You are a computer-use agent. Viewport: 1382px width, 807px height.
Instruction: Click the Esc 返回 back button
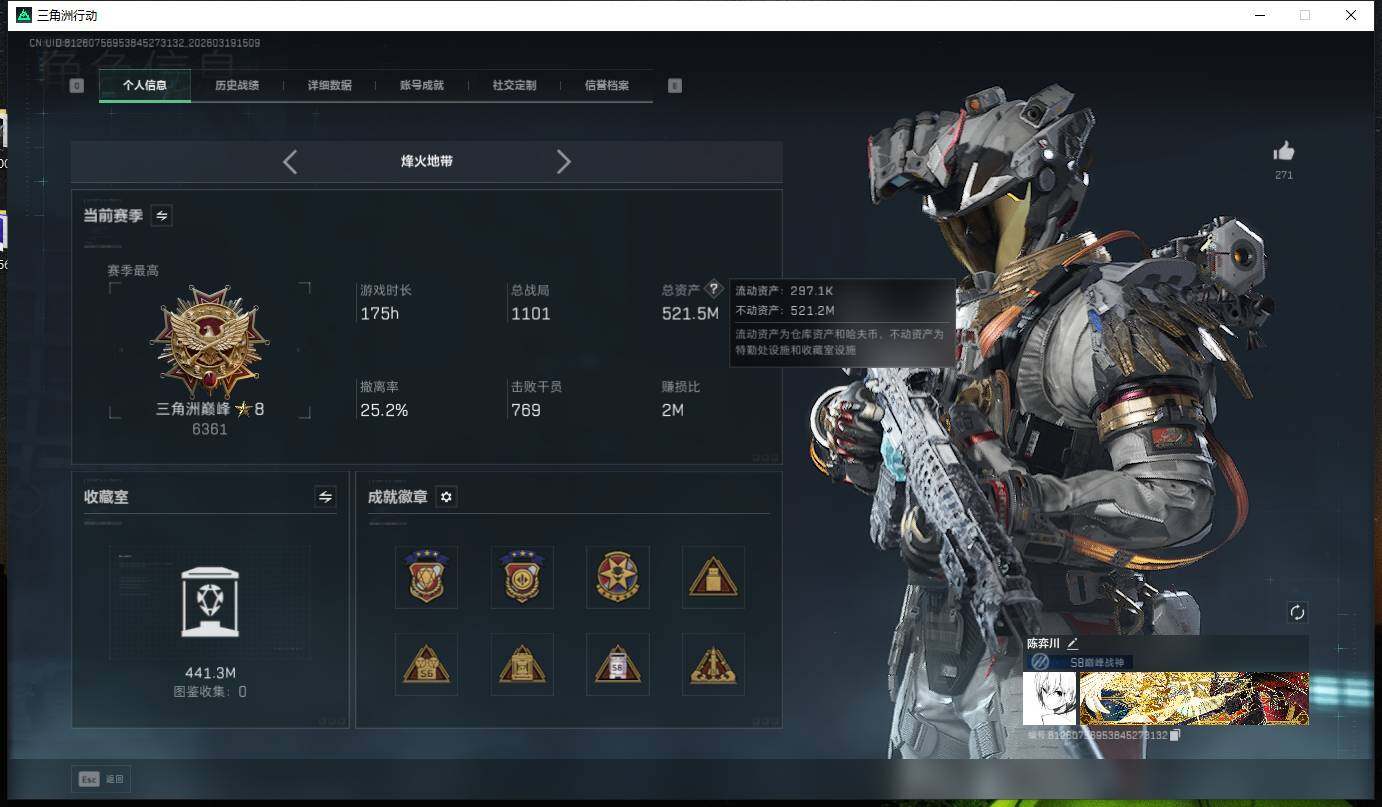(x=101, y=779)
